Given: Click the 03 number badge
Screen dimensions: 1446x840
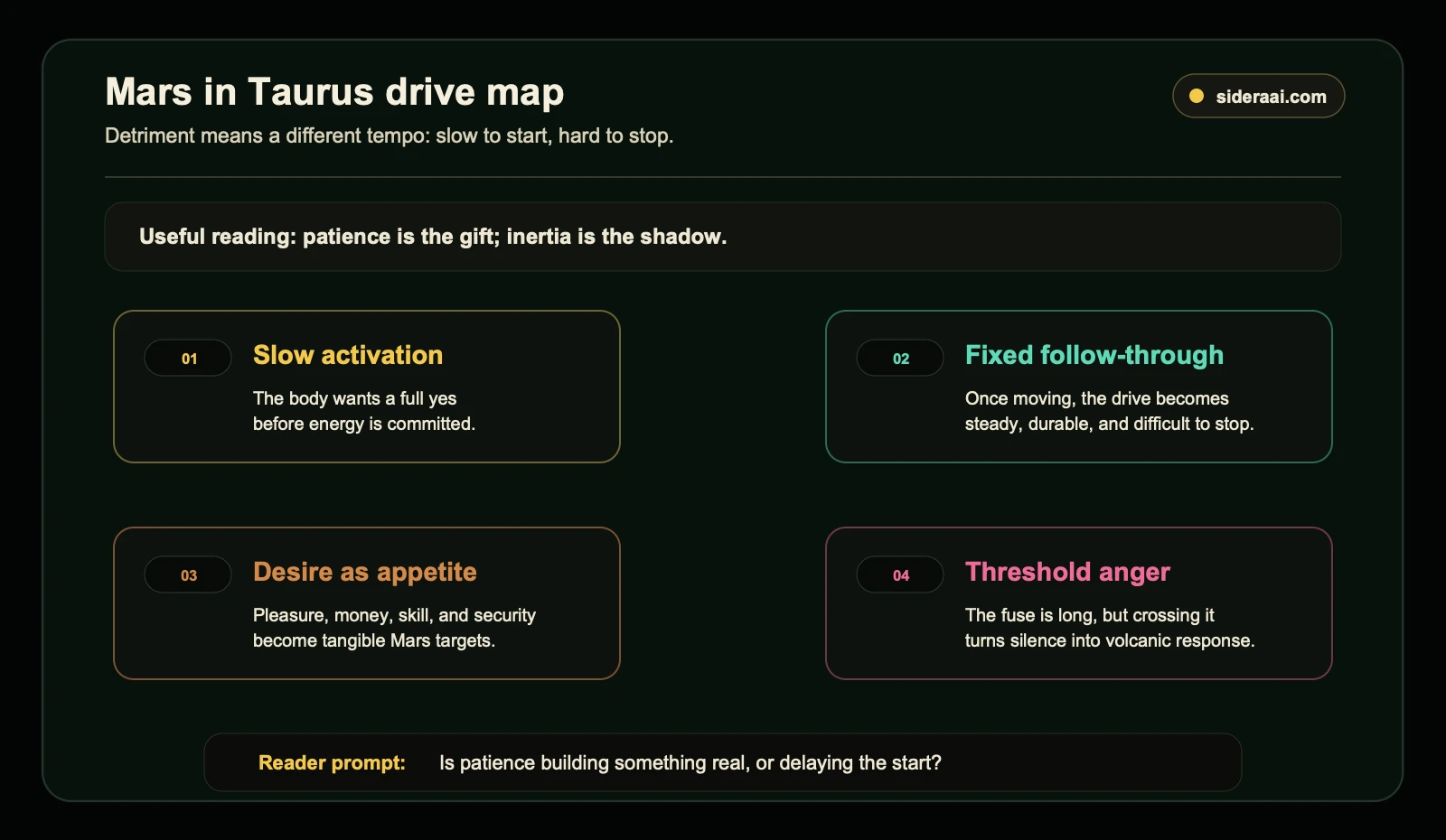Looking at the screenshot, I should [x=188, y=574].
